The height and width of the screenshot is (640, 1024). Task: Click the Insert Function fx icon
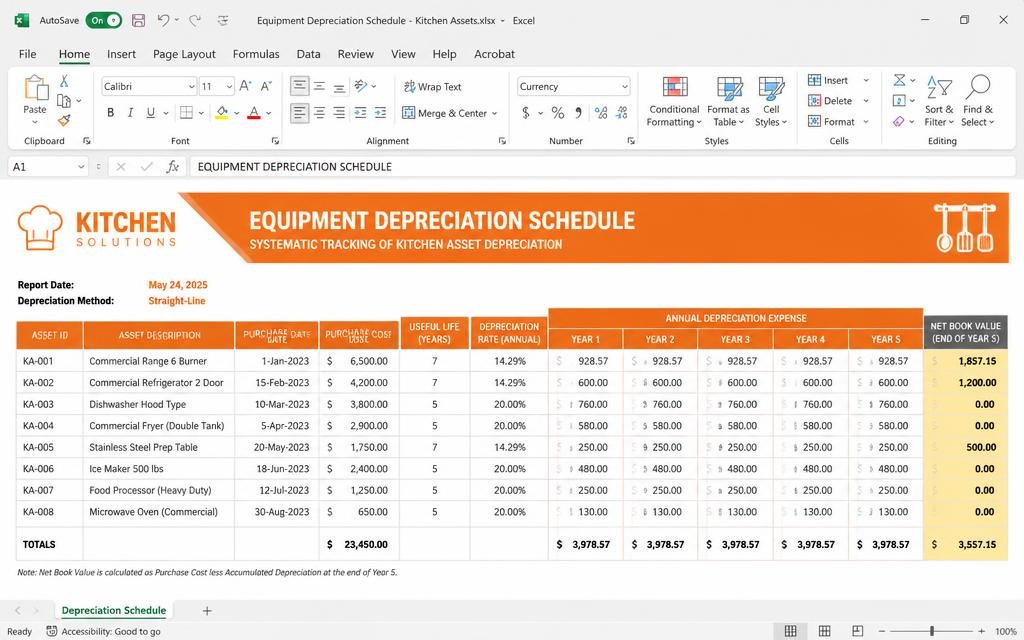tap(172, 167)
